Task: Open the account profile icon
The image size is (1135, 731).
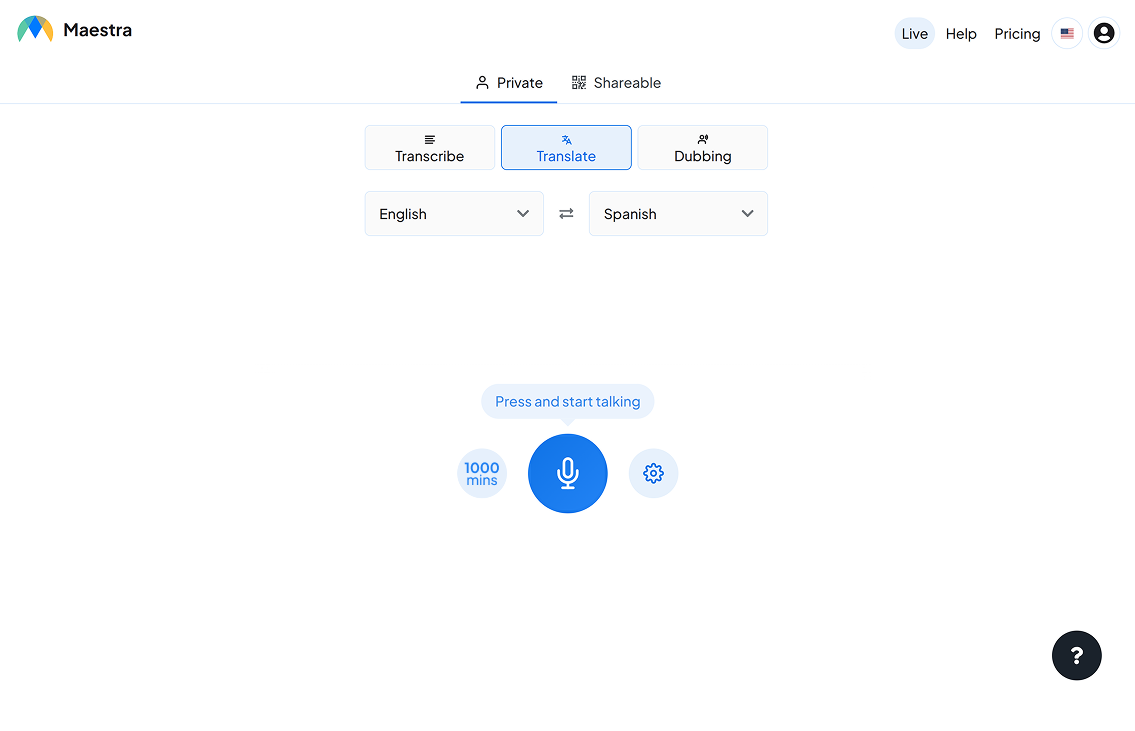Action: [x=1103, y=32]
